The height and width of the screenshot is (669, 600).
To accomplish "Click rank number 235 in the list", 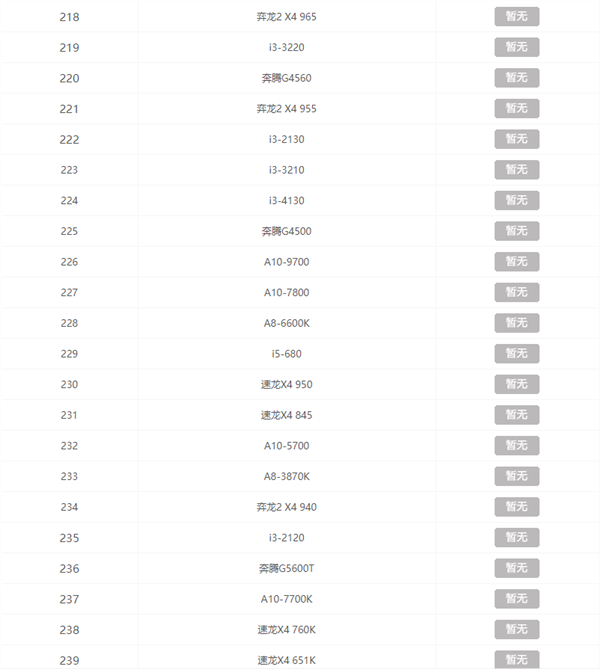I will (69, 537).
